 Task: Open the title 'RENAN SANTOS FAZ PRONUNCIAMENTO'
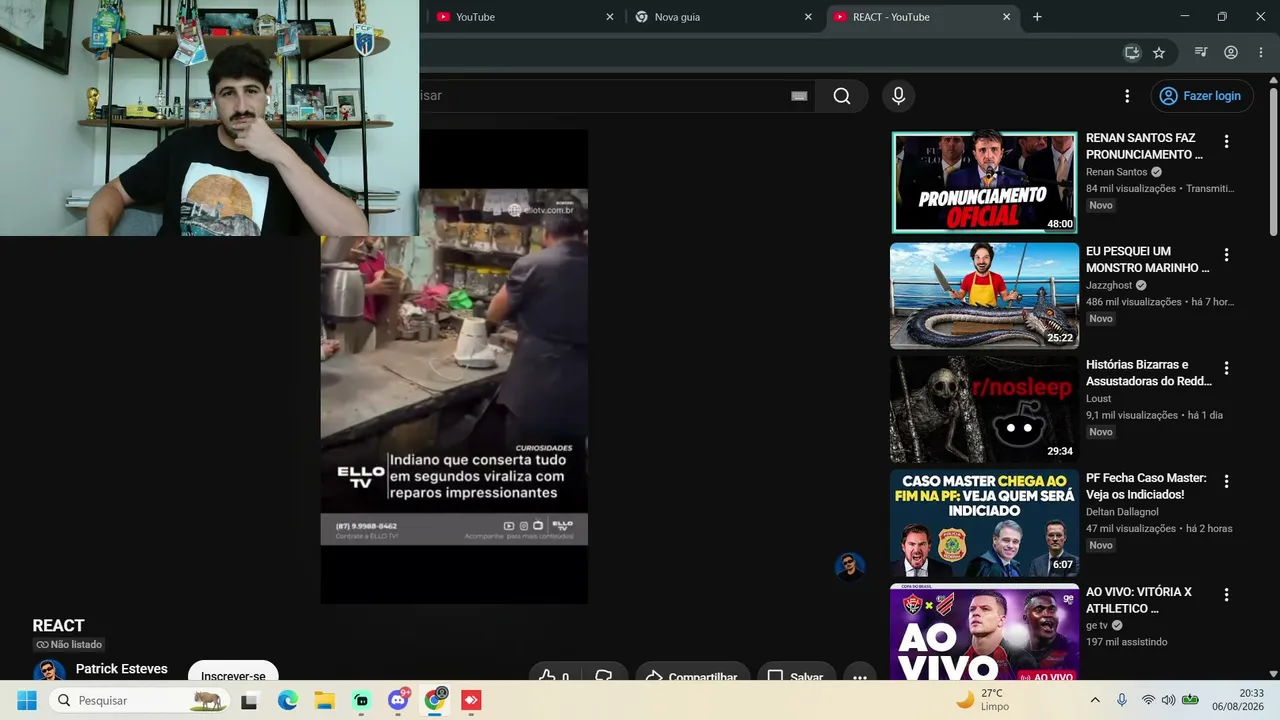1145,146
